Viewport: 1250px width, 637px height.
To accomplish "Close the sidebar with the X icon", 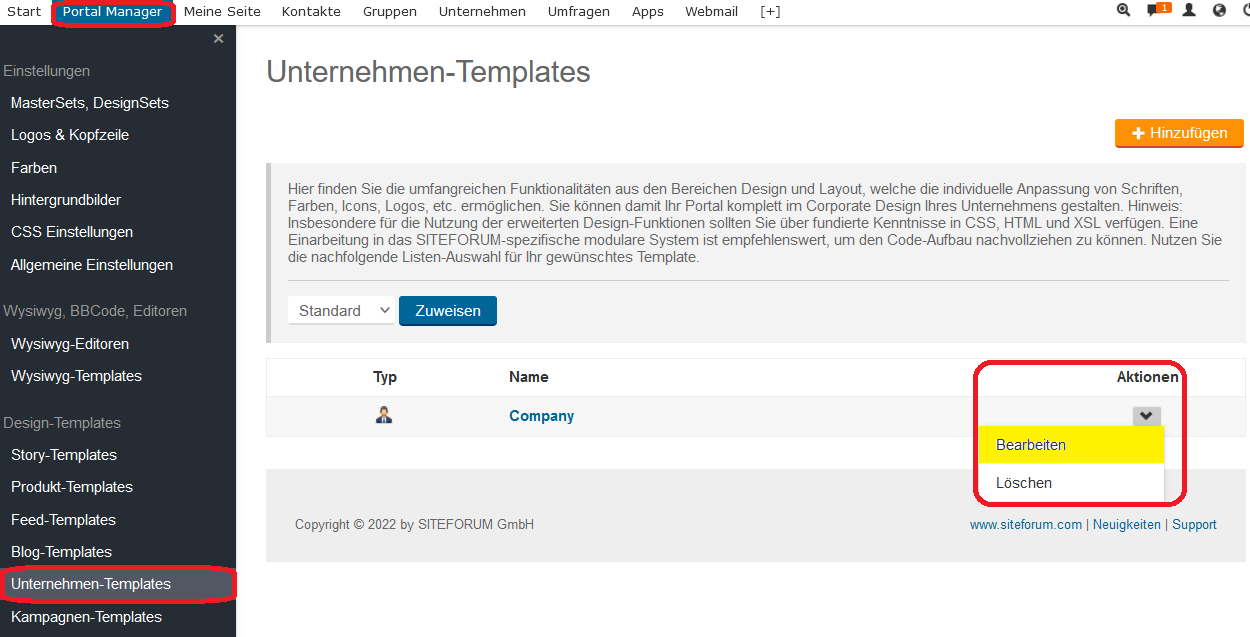I will 219,39.
